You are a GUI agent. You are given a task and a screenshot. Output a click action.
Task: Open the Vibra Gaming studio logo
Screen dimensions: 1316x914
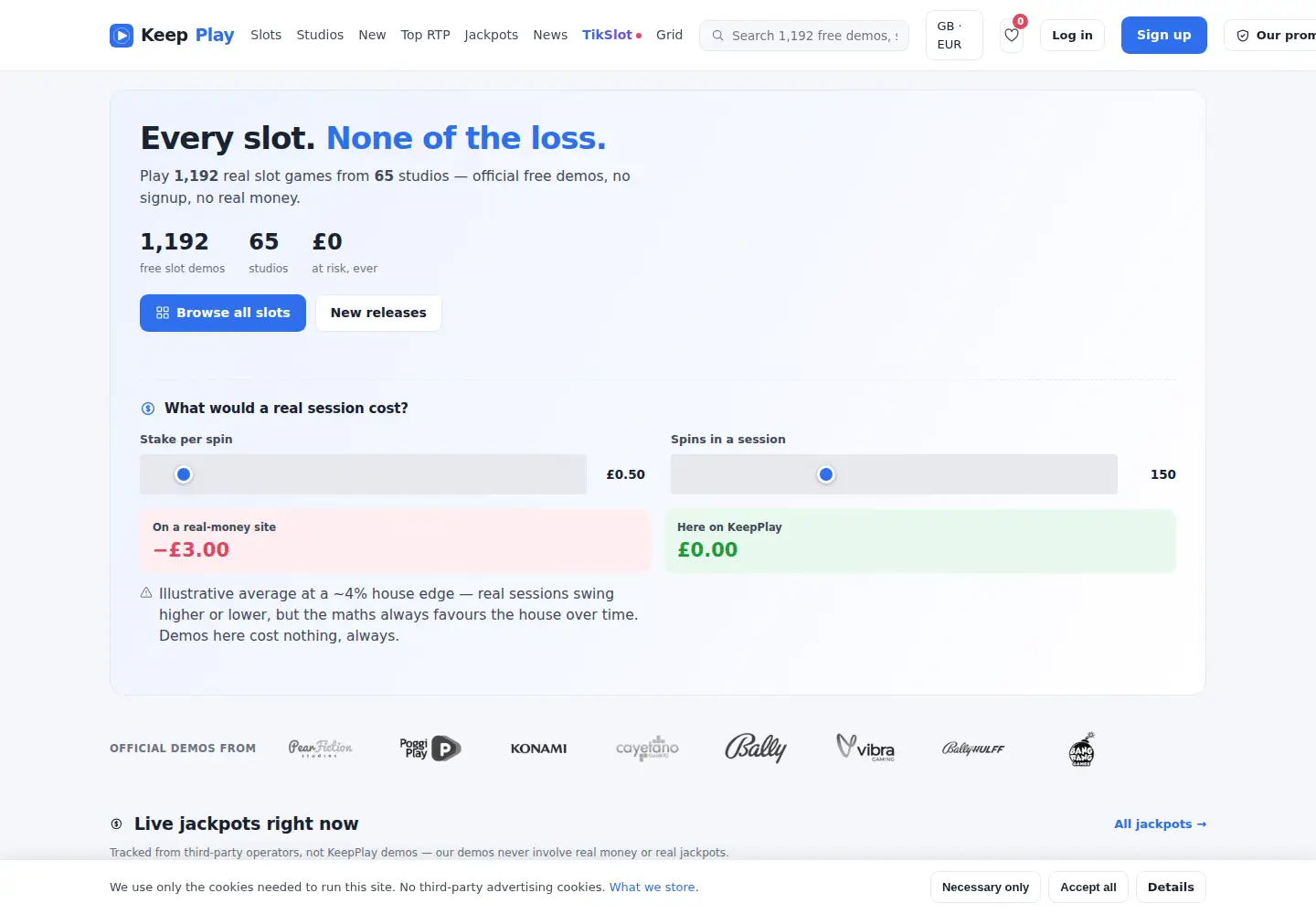865,749
